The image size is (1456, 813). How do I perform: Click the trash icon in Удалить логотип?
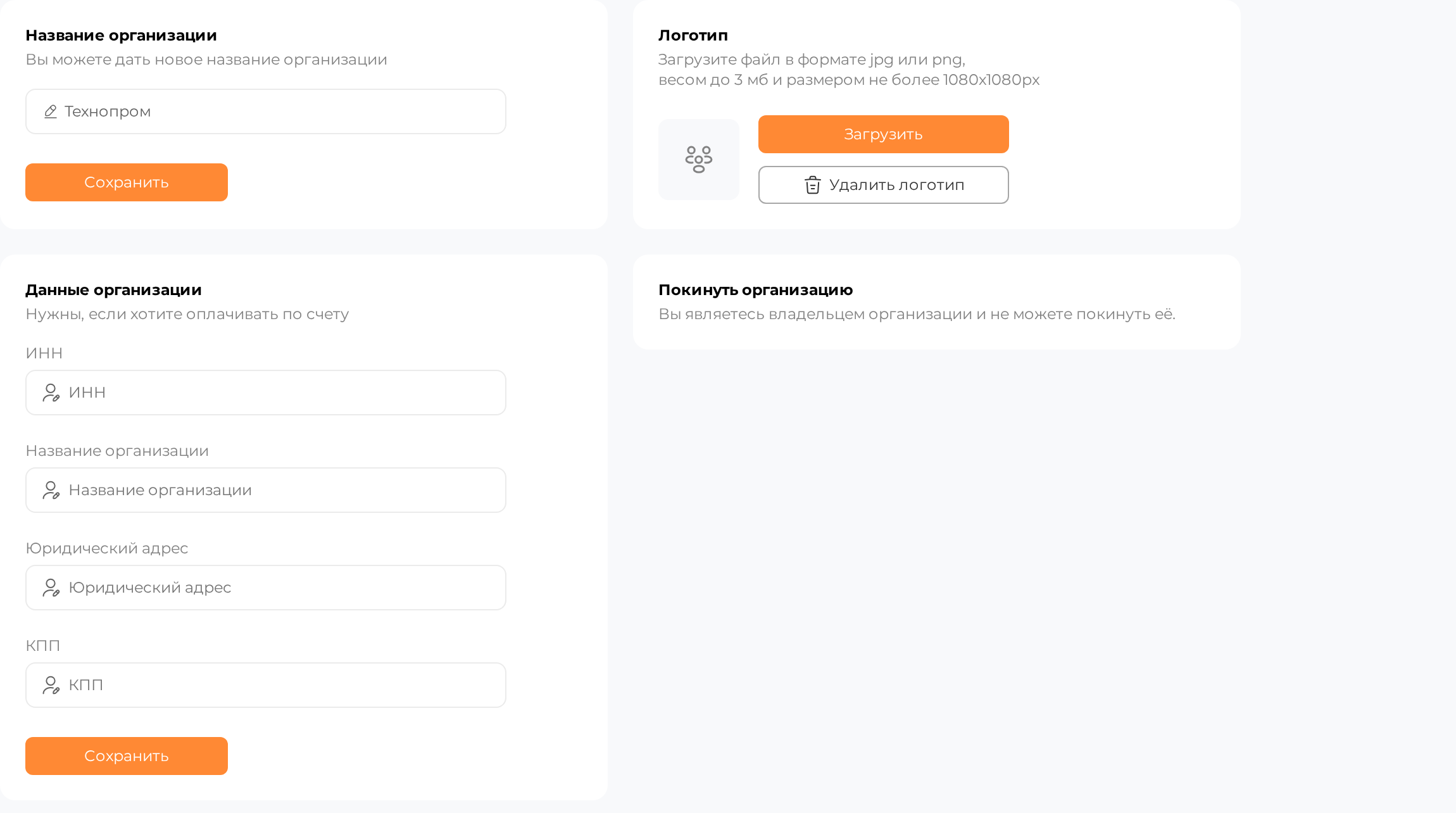[813, 185]
